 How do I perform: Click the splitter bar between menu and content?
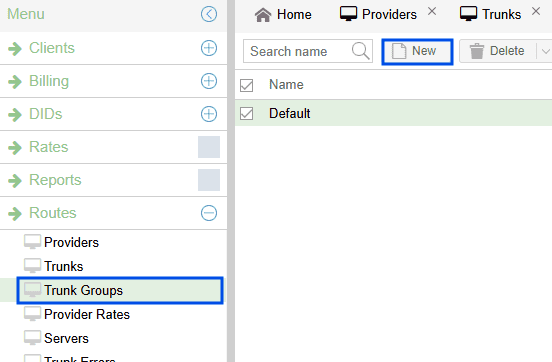coord(231,181)
